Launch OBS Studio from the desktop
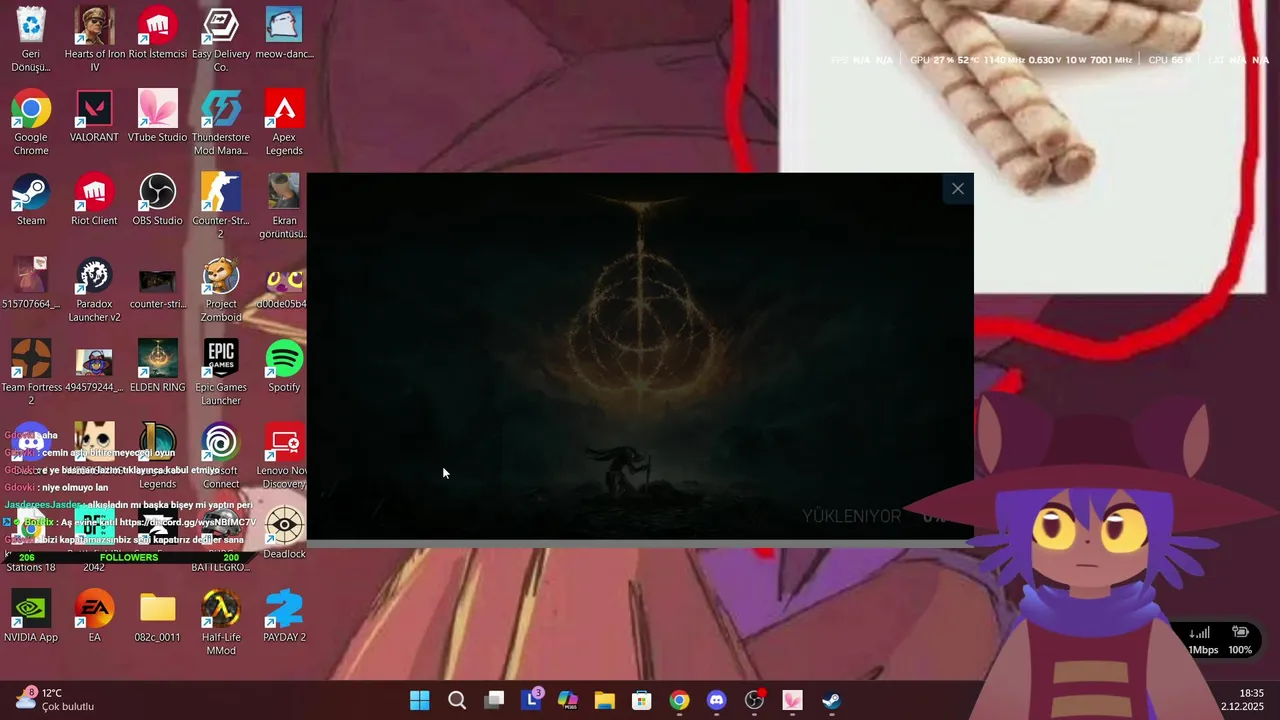 157,200
